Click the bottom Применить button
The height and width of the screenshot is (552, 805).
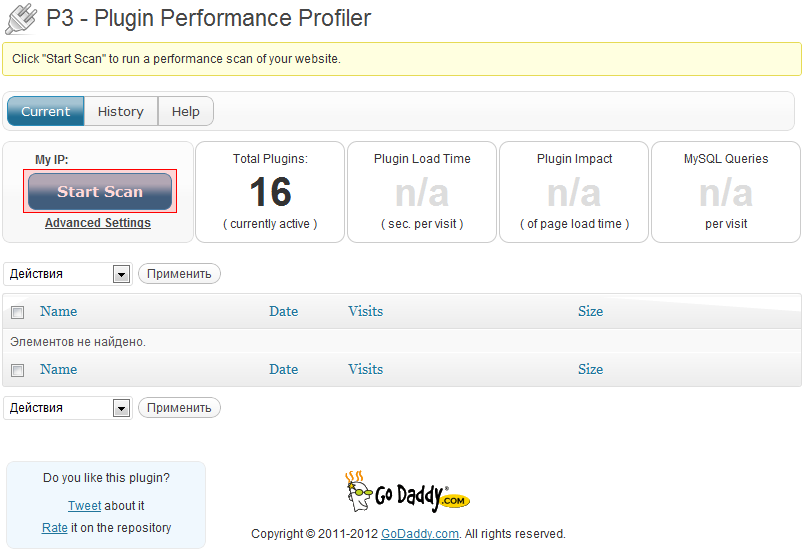point(179,408)
